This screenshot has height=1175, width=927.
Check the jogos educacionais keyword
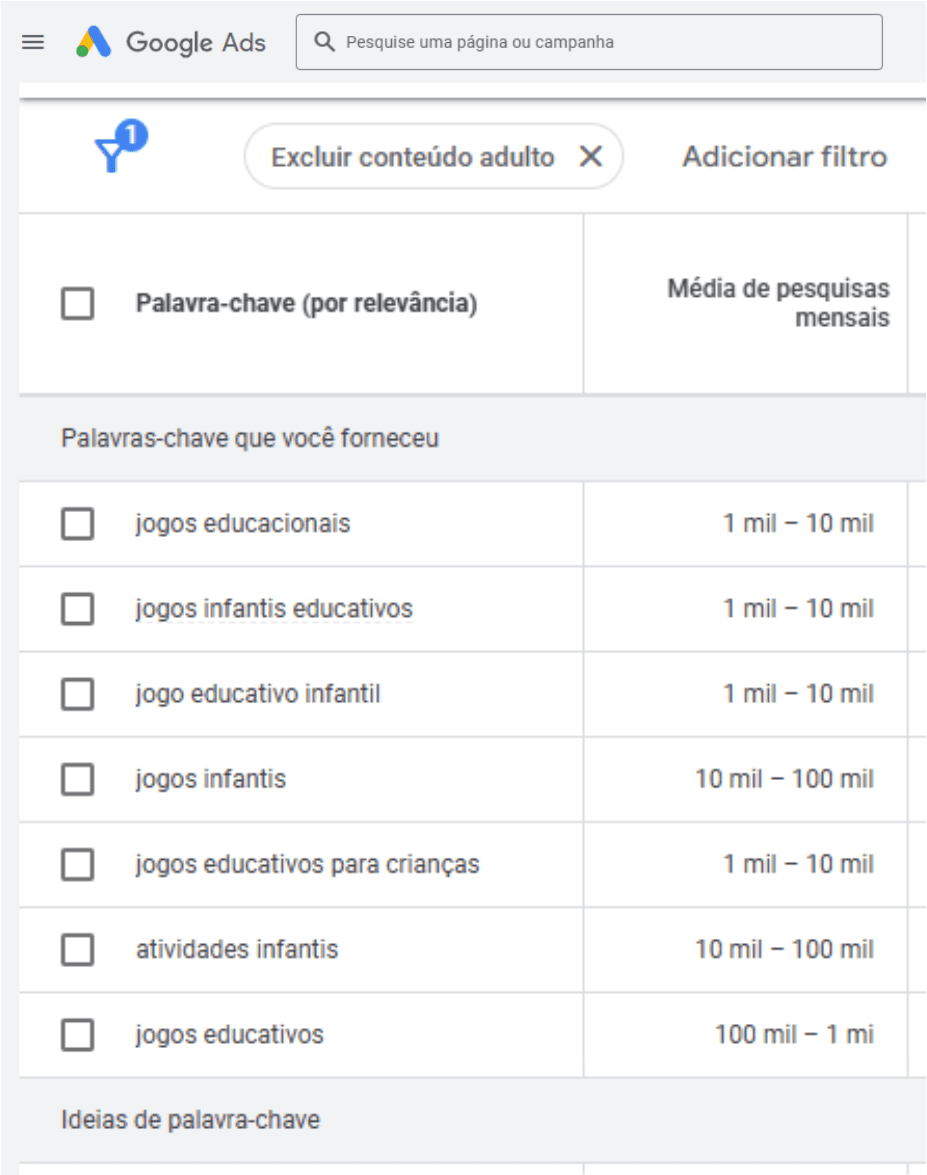(x=78, y=524)
